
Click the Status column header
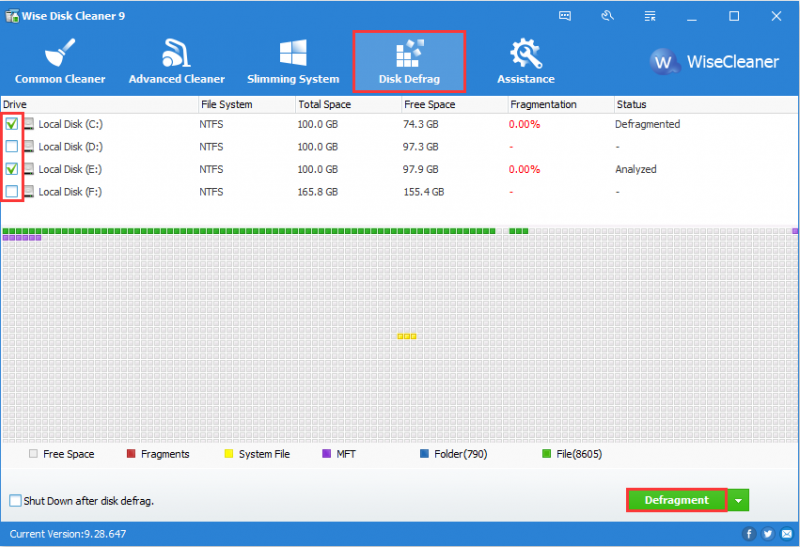[706, 105]
